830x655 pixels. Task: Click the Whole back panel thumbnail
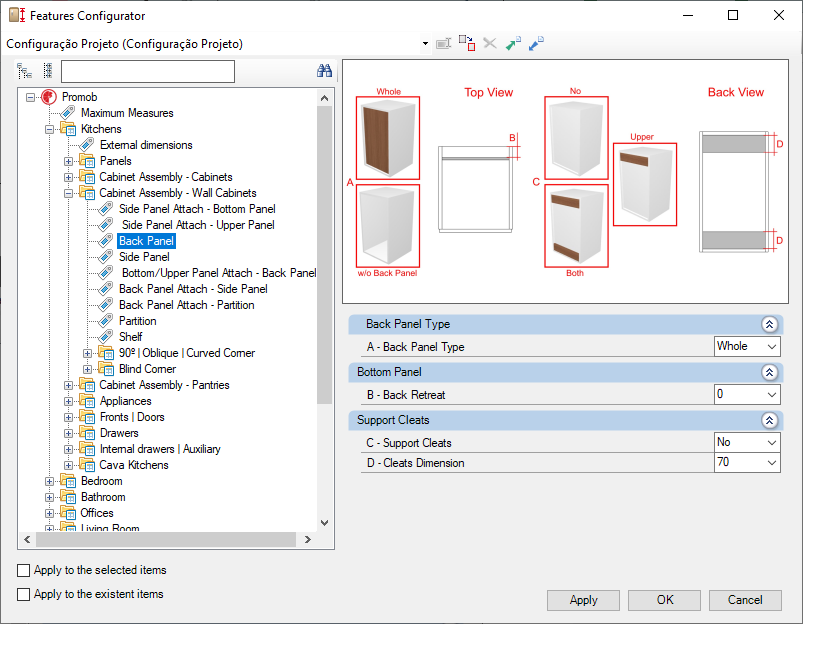(x=388, y=138)
